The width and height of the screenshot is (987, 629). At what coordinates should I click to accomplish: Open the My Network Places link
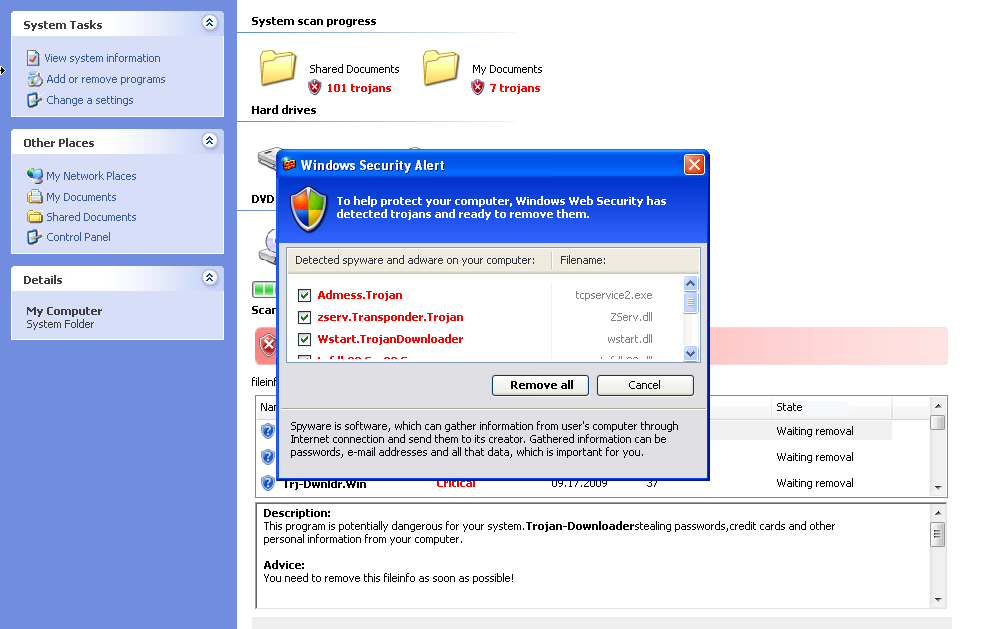click(x=91, y=176)
